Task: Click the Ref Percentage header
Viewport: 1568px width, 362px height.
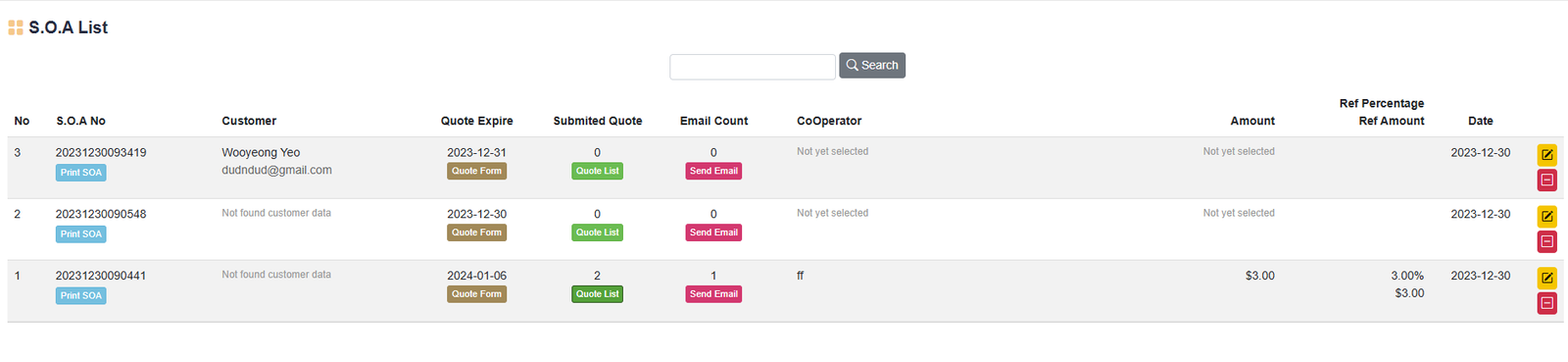Action: point(1382,103)
